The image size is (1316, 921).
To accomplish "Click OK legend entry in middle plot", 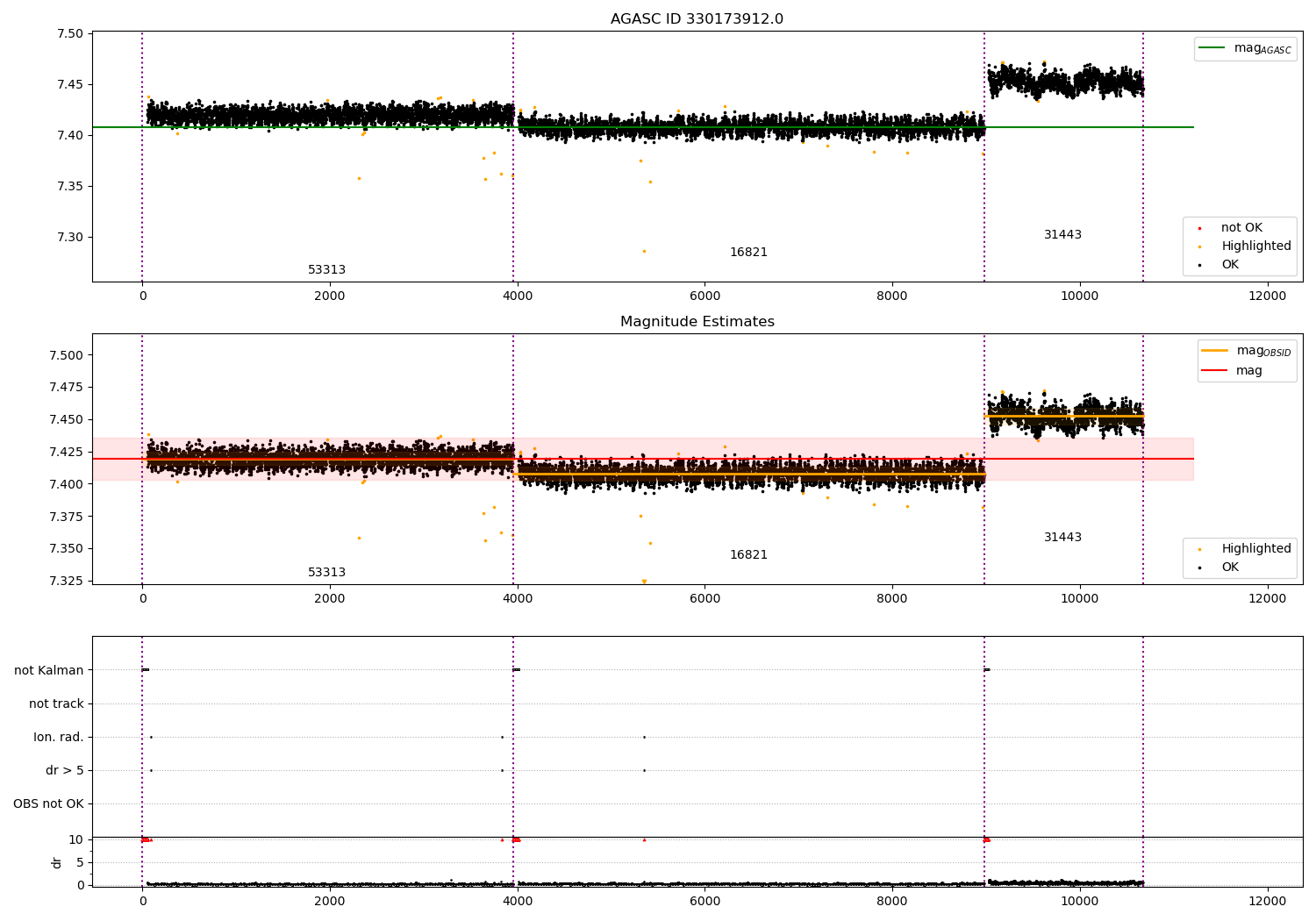I will tap(1230, 568).
